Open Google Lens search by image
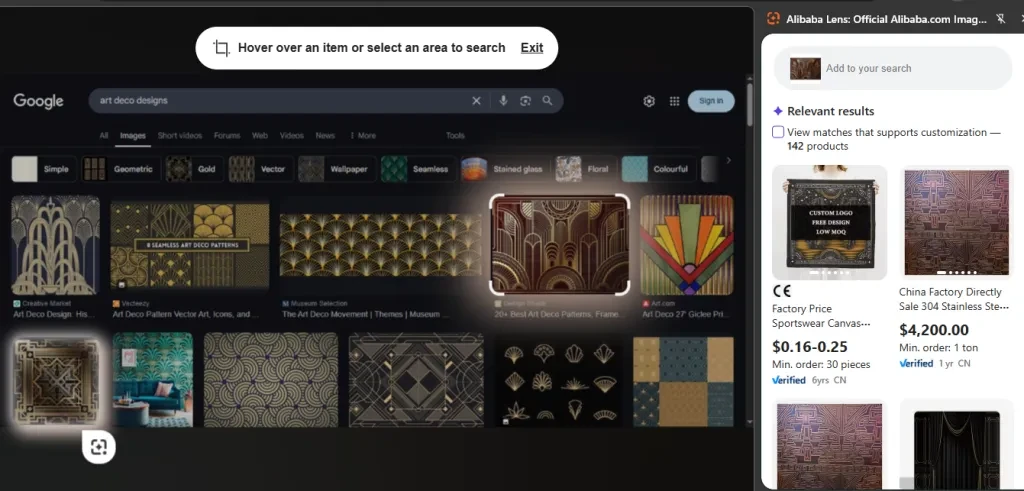 click(x=525, y=101)
